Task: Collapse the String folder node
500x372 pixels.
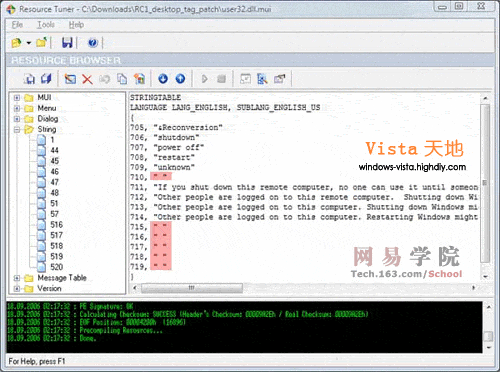Action: pos(17,130)
